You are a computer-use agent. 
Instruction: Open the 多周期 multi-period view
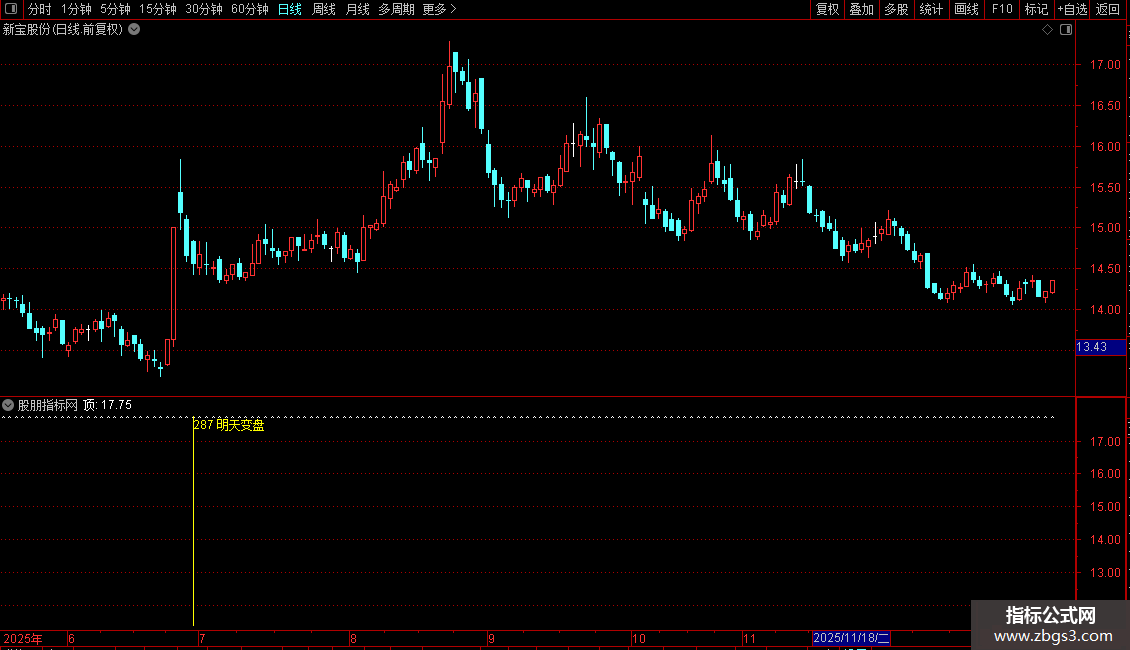[x=396, y=9]
